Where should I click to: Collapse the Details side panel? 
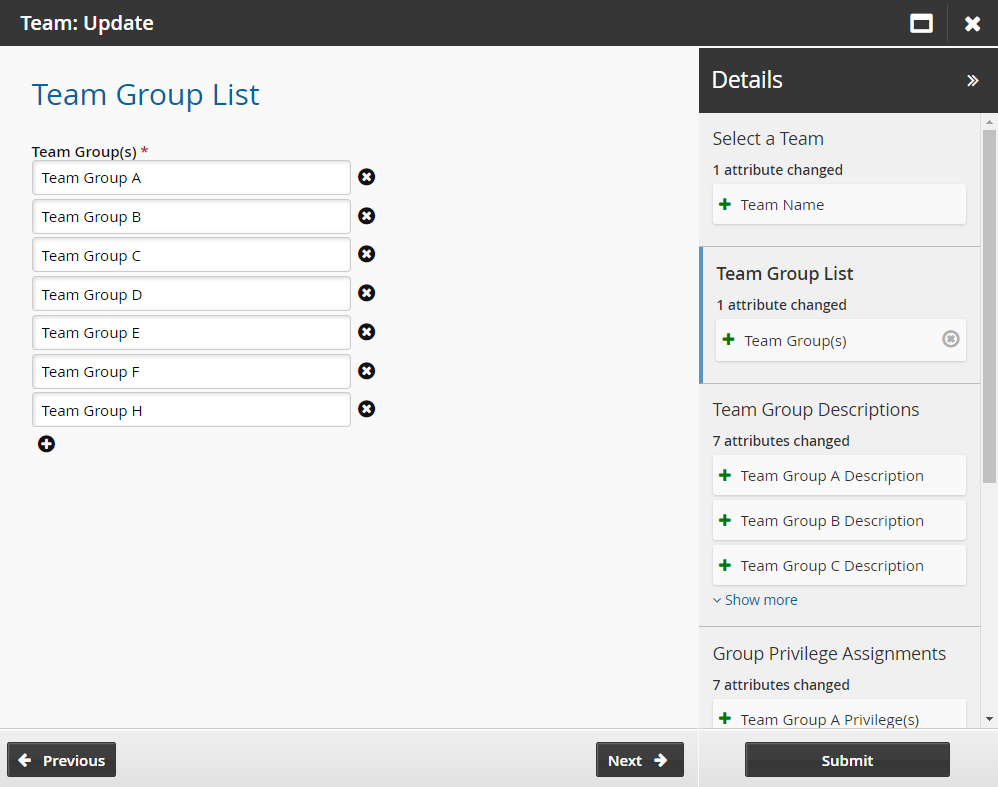point(972,81)
